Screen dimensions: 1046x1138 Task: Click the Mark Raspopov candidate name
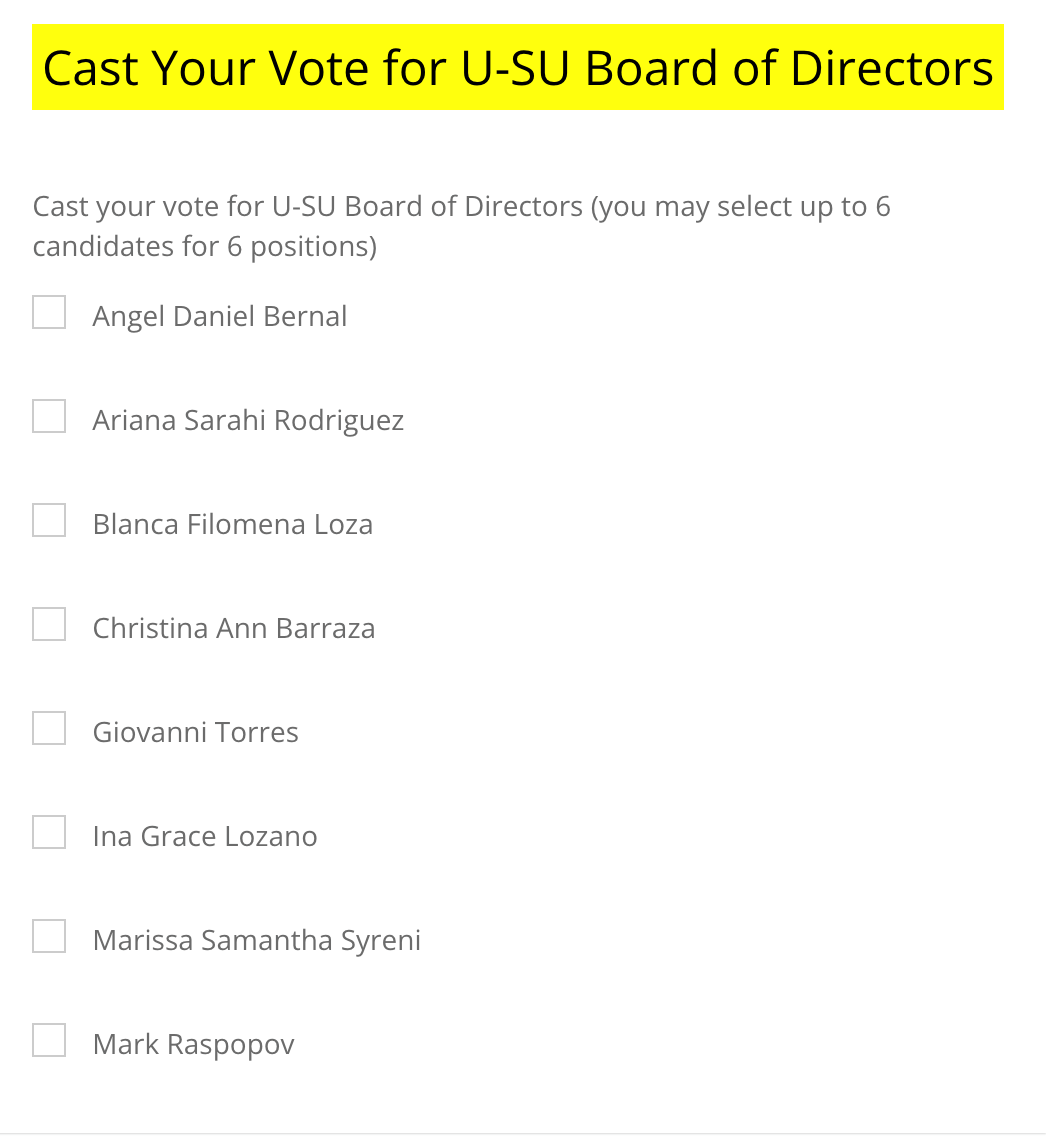[193, 1044]
